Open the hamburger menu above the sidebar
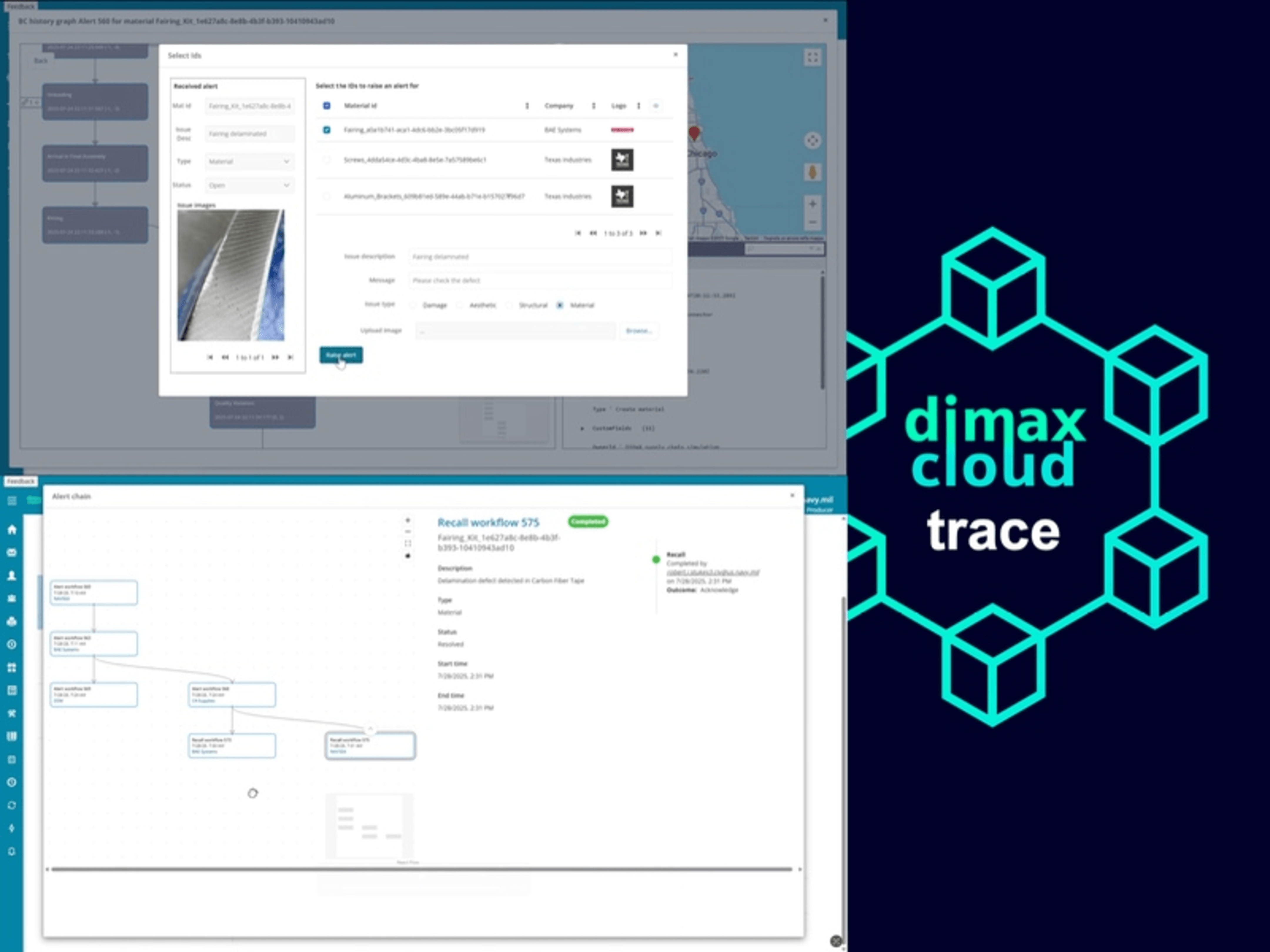 point(11,501)
